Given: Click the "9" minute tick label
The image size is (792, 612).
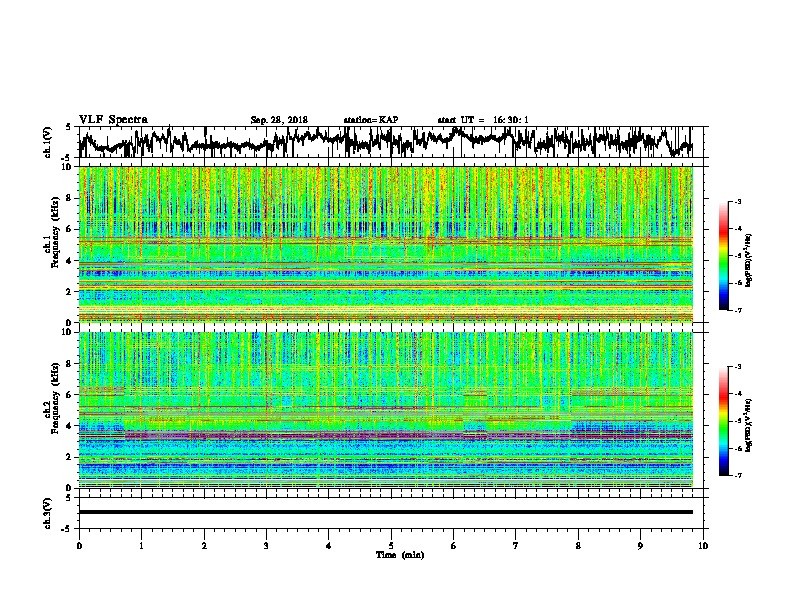Looking at the screenshot, I should [x=640, y=546].
